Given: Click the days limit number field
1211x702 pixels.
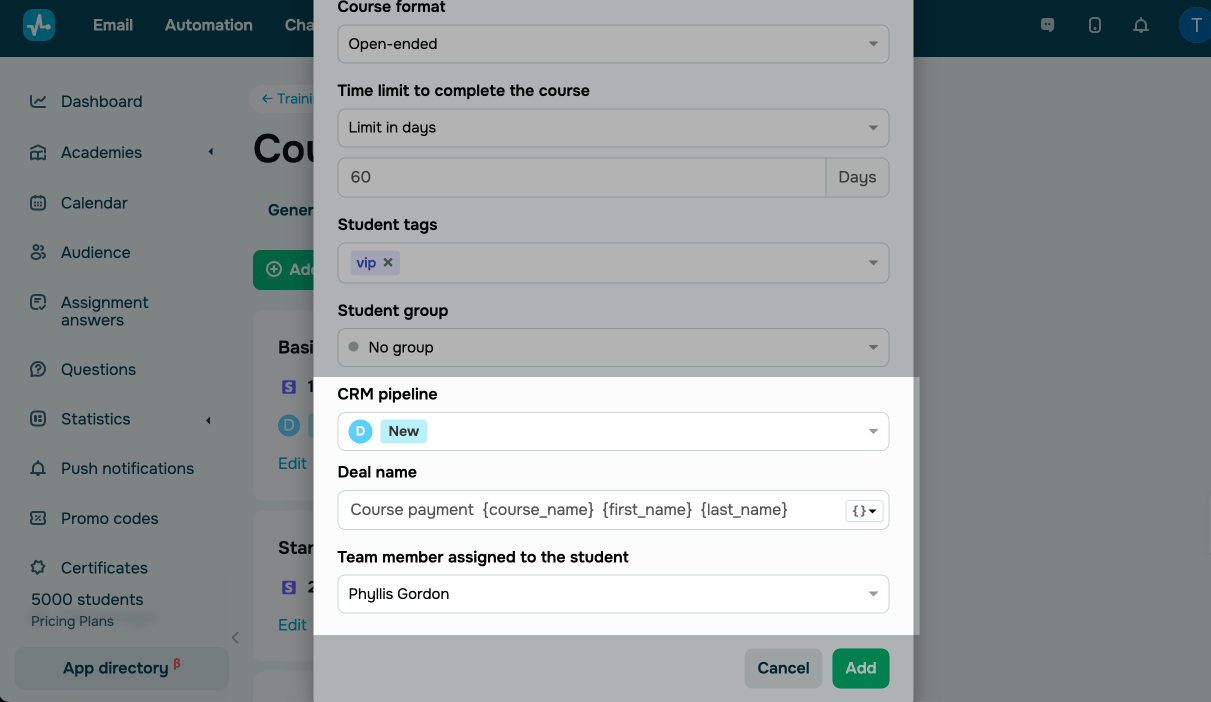Looking at the screenshot, I should [x=581, y=177].
